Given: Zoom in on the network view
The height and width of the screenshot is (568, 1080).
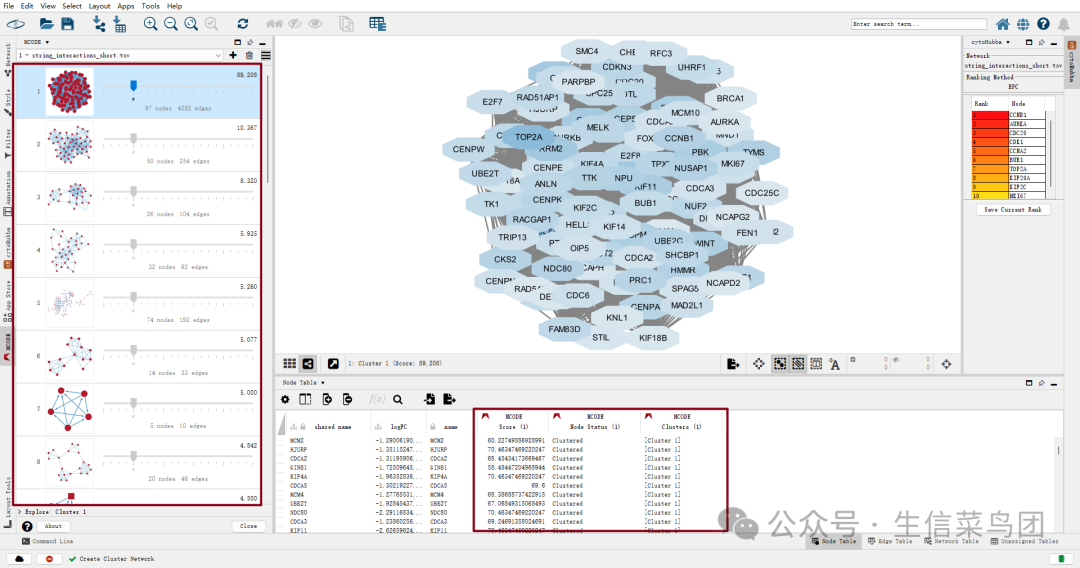Looking at the screenshot, I should (x=150, y=24).
